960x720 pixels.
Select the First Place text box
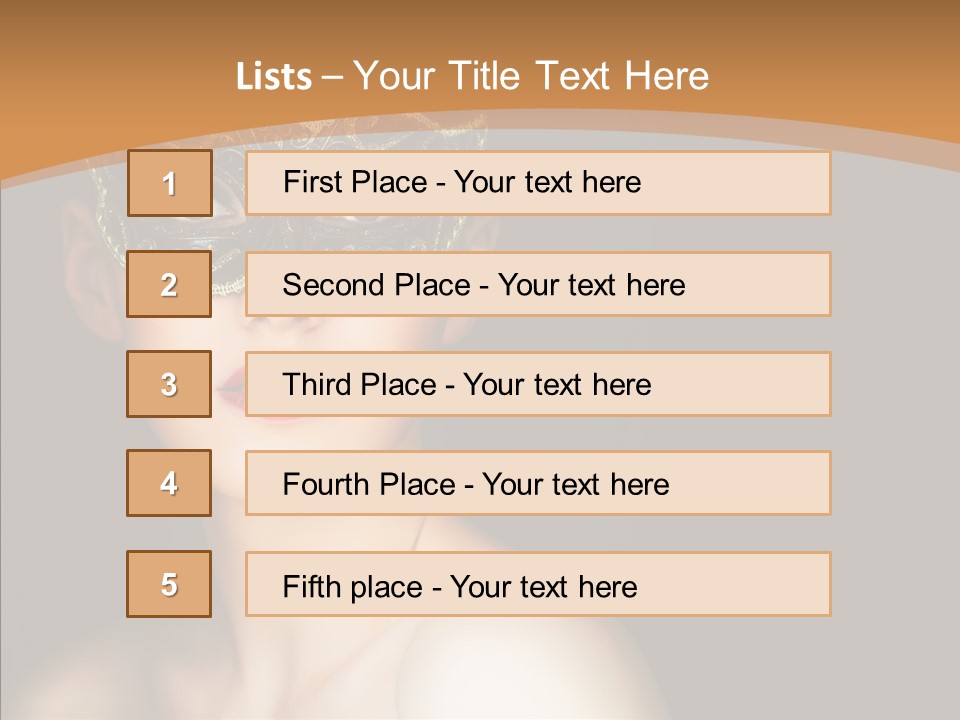pos(538,183)
